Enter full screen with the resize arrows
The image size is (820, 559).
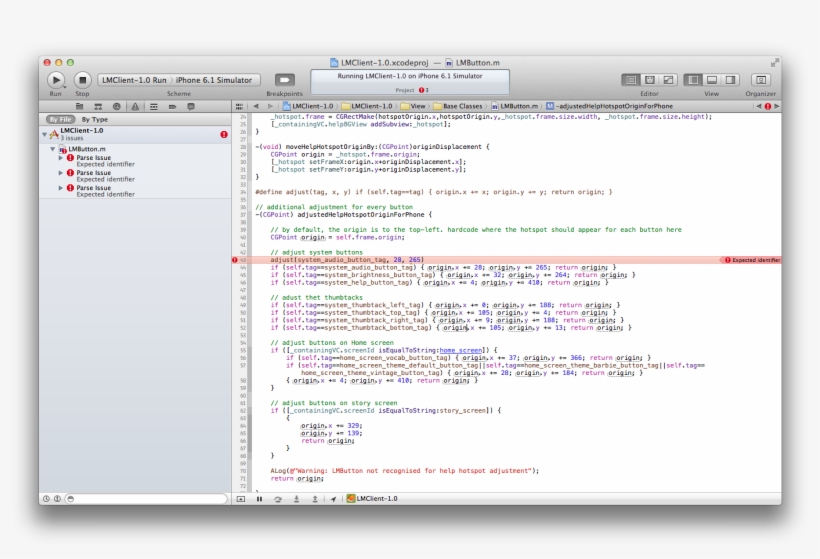[x=775, y=63]
